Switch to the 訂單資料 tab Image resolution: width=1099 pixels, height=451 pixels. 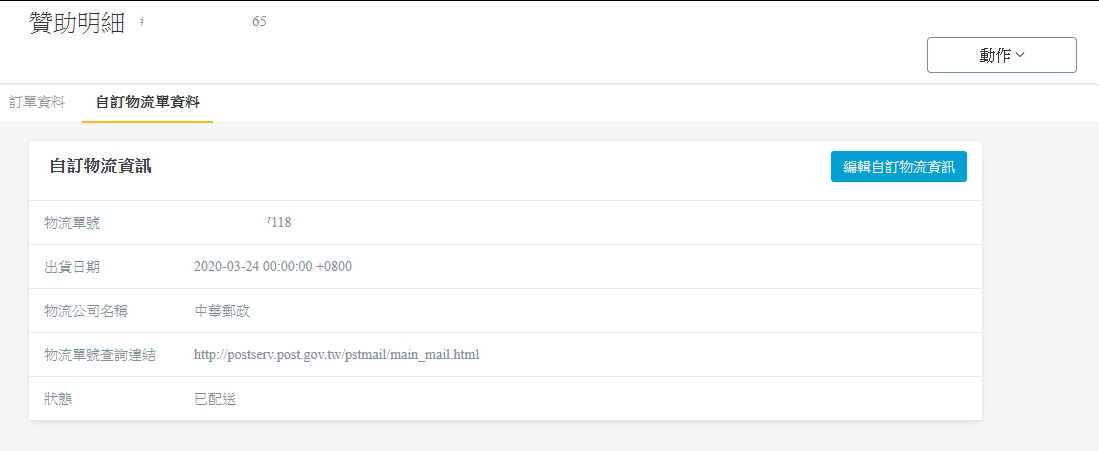click(37, 102)
